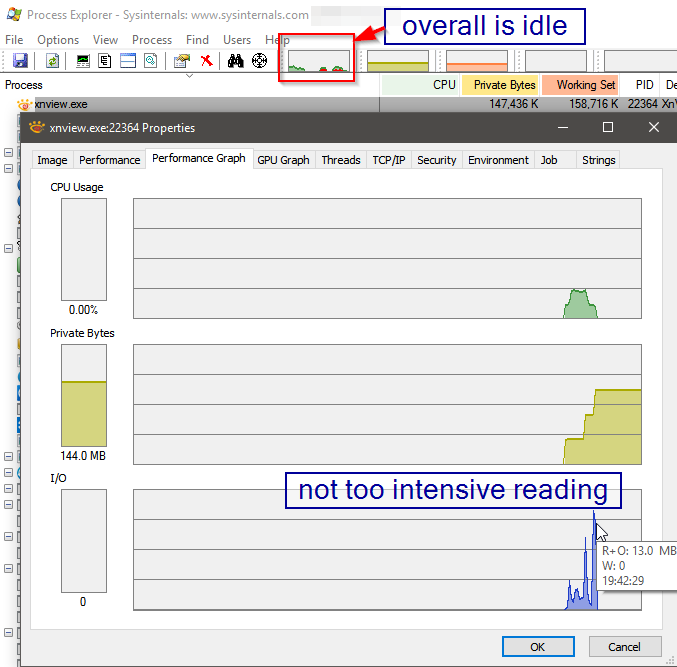677x667 pixels.
Task: Toggle the Show Process Tree icon
Action: 105,61
